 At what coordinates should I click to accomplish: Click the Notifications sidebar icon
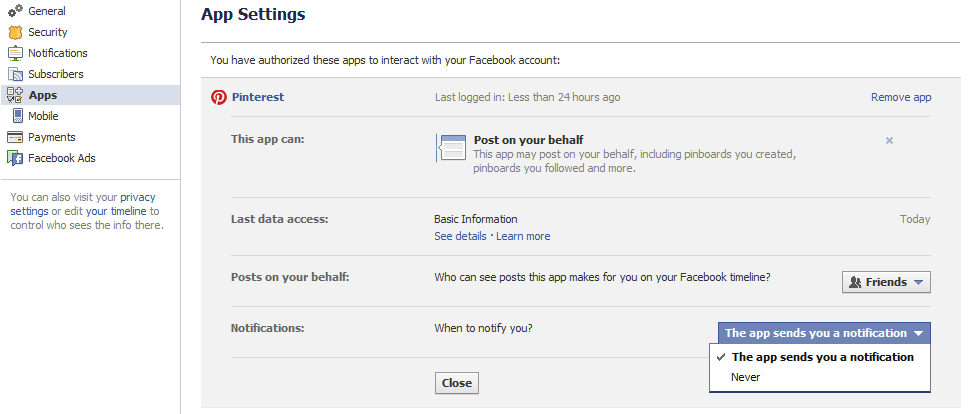(15, 53)
